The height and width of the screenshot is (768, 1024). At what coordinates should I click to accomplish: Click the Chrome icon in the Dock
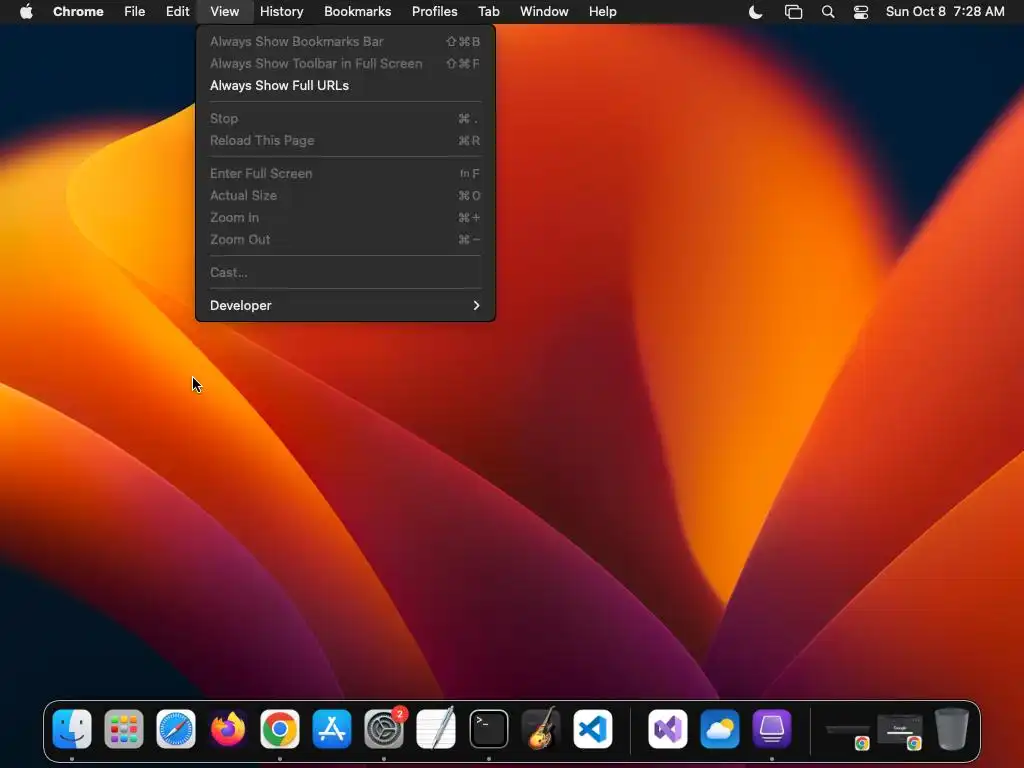click(x=280, y=729)
